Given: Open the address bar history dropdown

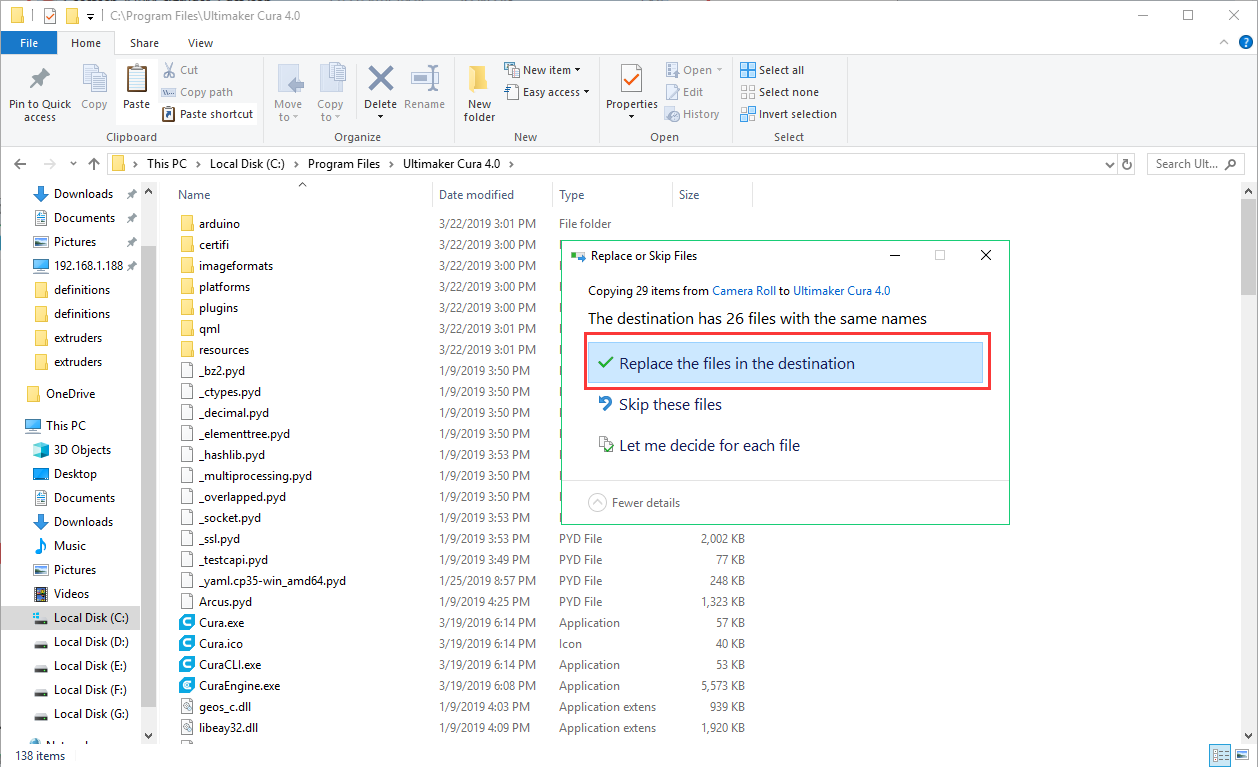Looking at the screenshot, I should click(1109, 164).
